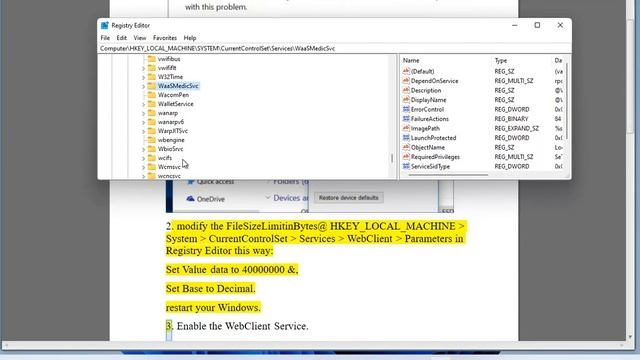Select the wanarp folder icon
The width and height of the screenshot is (640, 360).
pyautogui.click(x=151, y=113)
